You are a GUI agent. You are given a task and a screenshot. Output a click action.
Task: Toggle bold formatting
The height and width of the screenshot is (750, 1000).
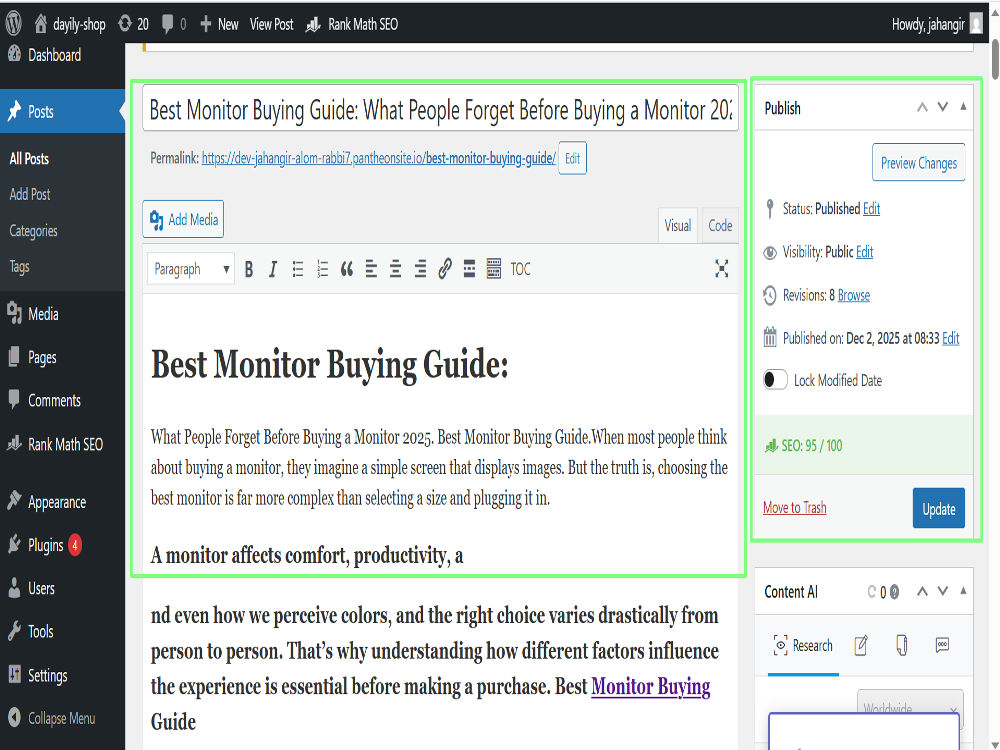249,269
